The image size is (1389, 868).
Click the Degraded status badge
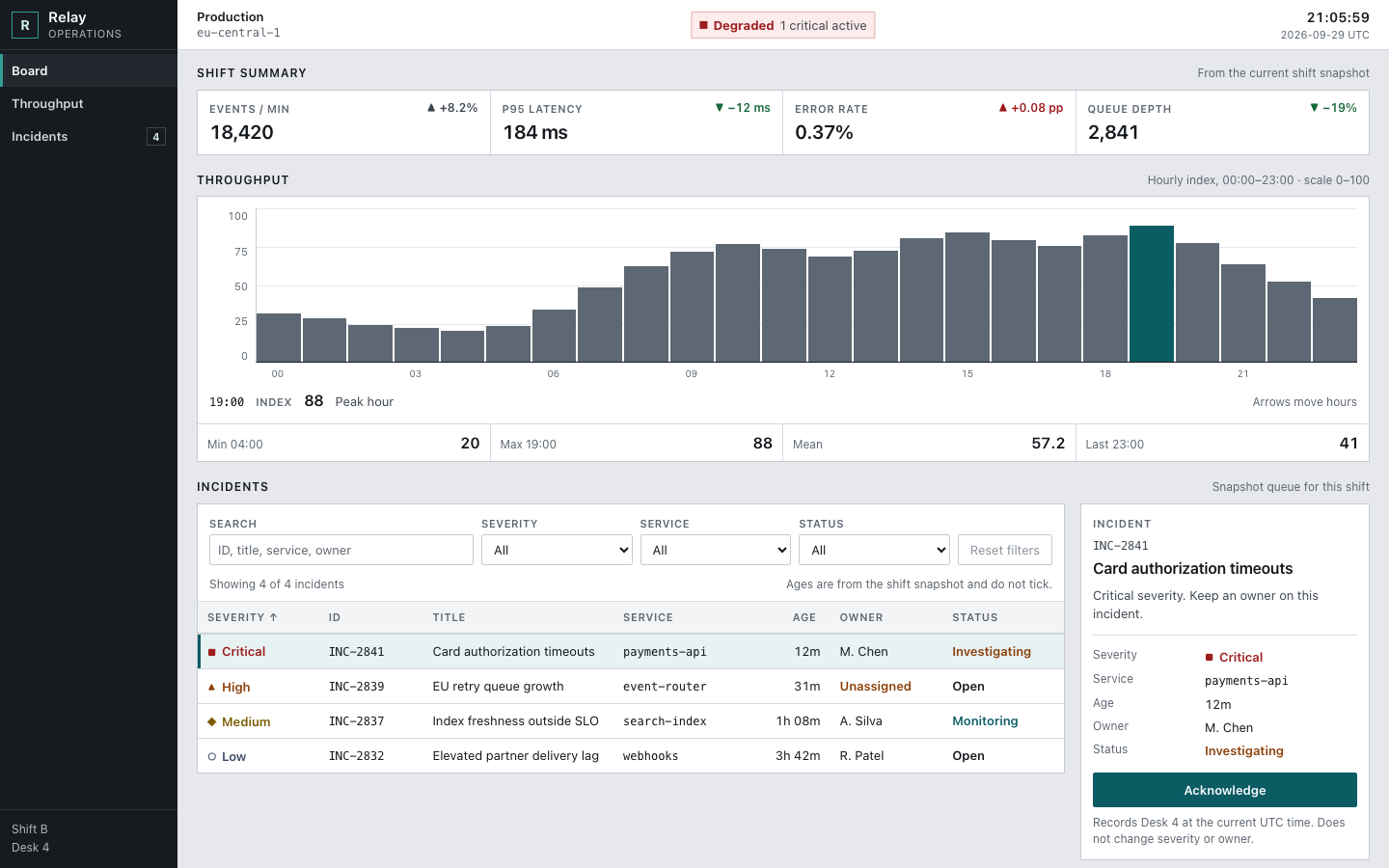(x=783, y=25)
